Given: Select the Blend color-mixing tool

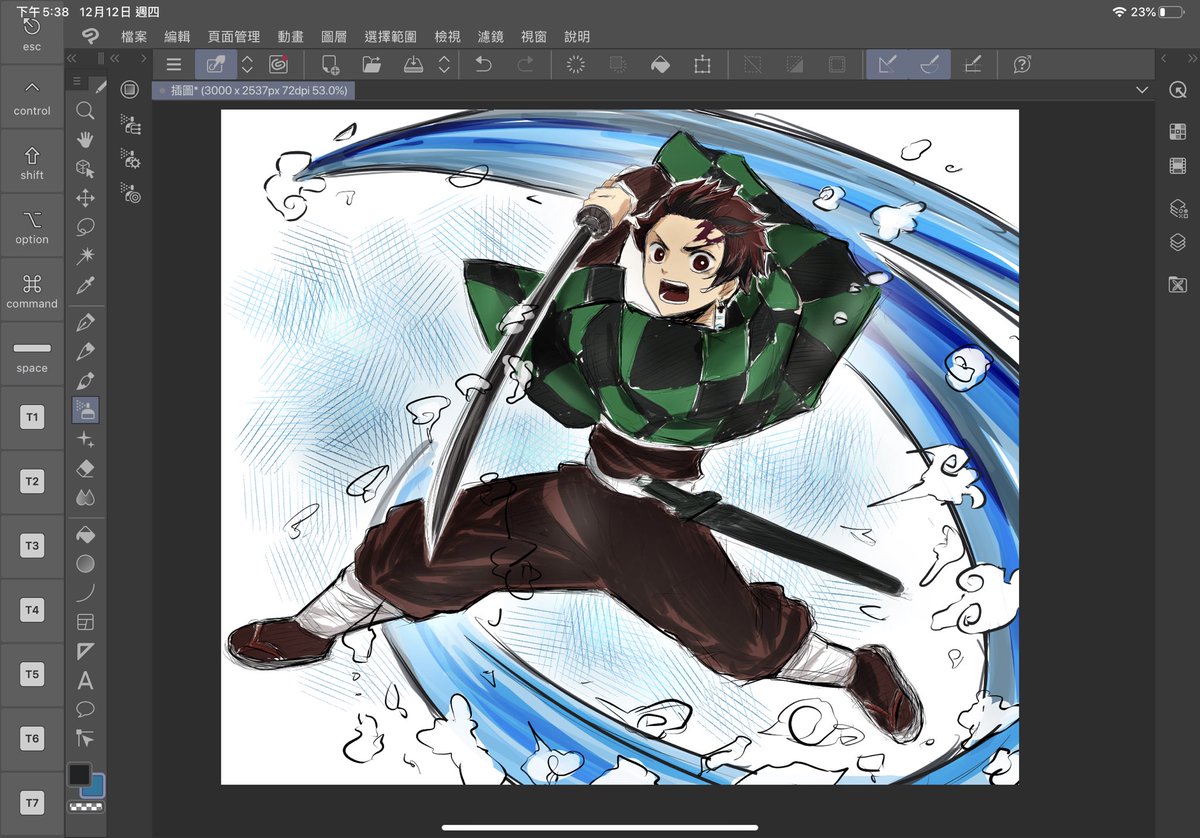Looking at the screenshot, I should 86,498.
